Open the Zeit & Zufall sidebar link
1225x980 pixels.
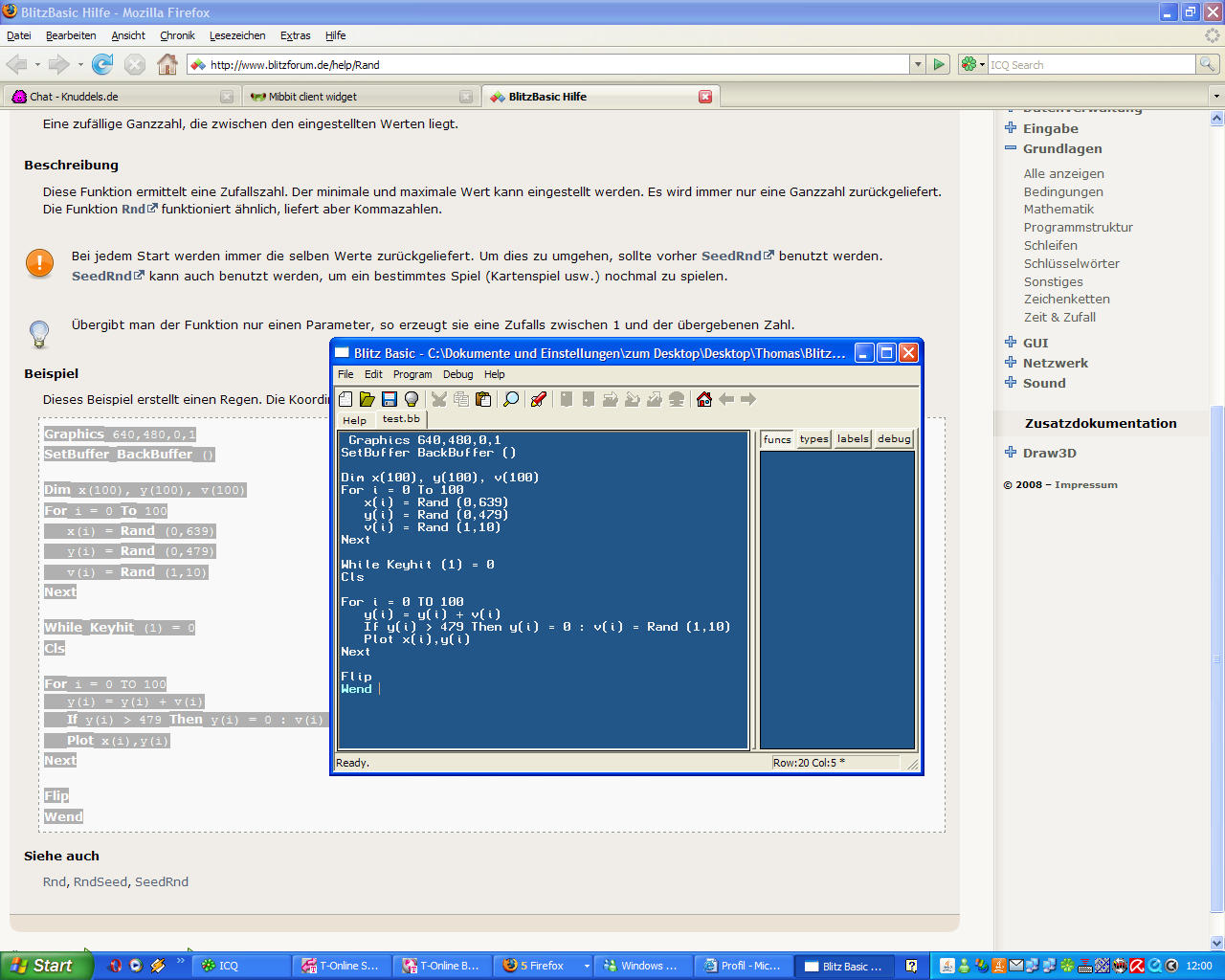point(1059,317)
